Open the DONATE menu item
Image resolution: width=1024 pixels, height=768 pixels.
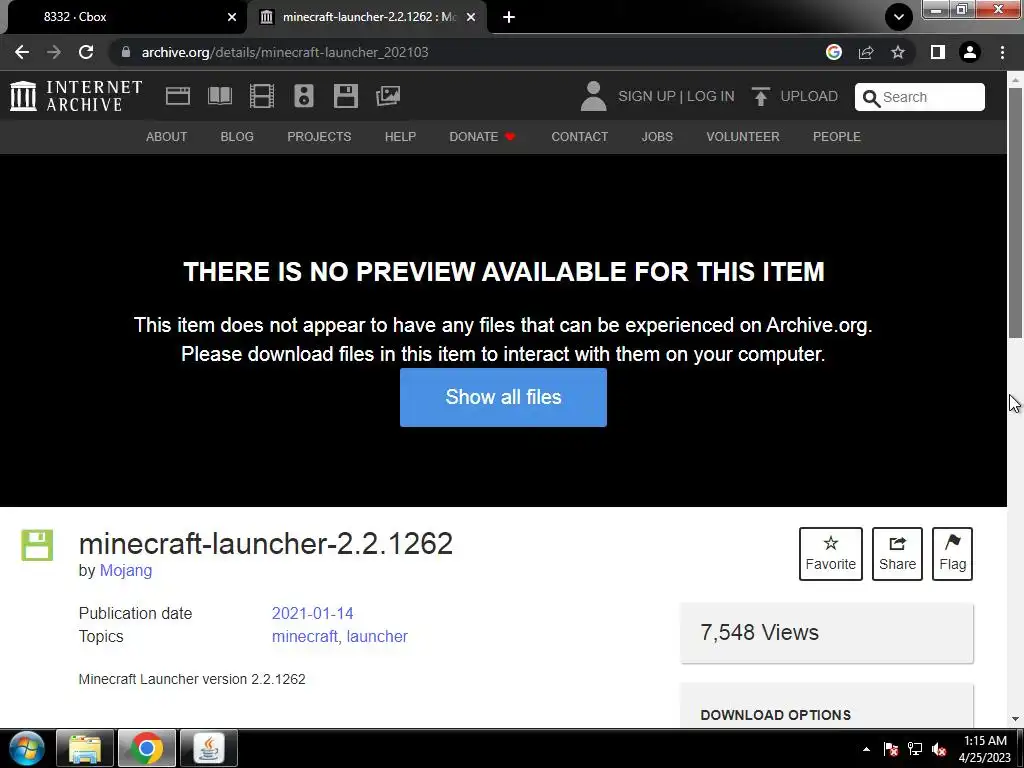[482, 136]
